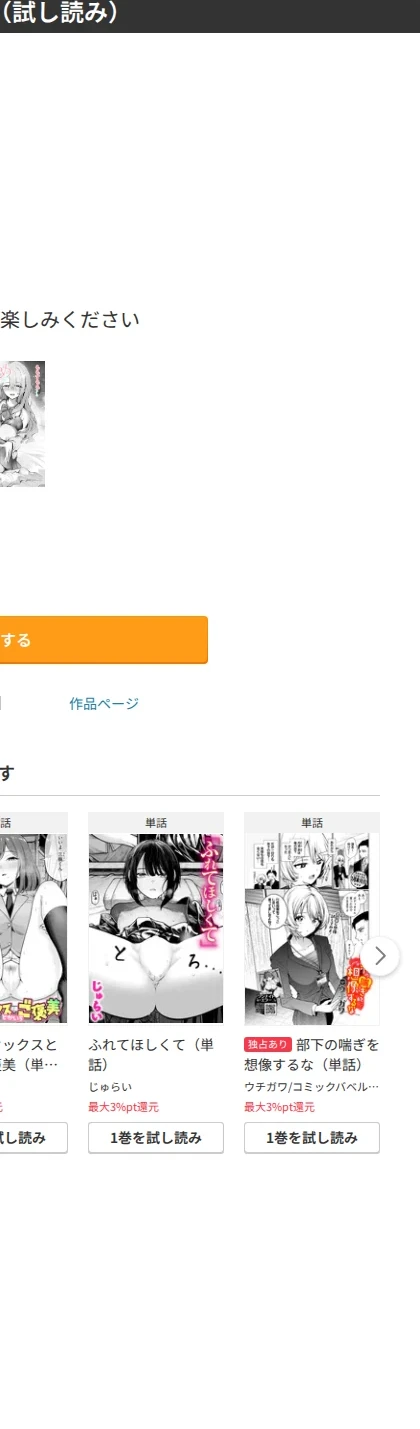Click author name じゅらい
This screenshot has height=1429, width=420.
110,1087
